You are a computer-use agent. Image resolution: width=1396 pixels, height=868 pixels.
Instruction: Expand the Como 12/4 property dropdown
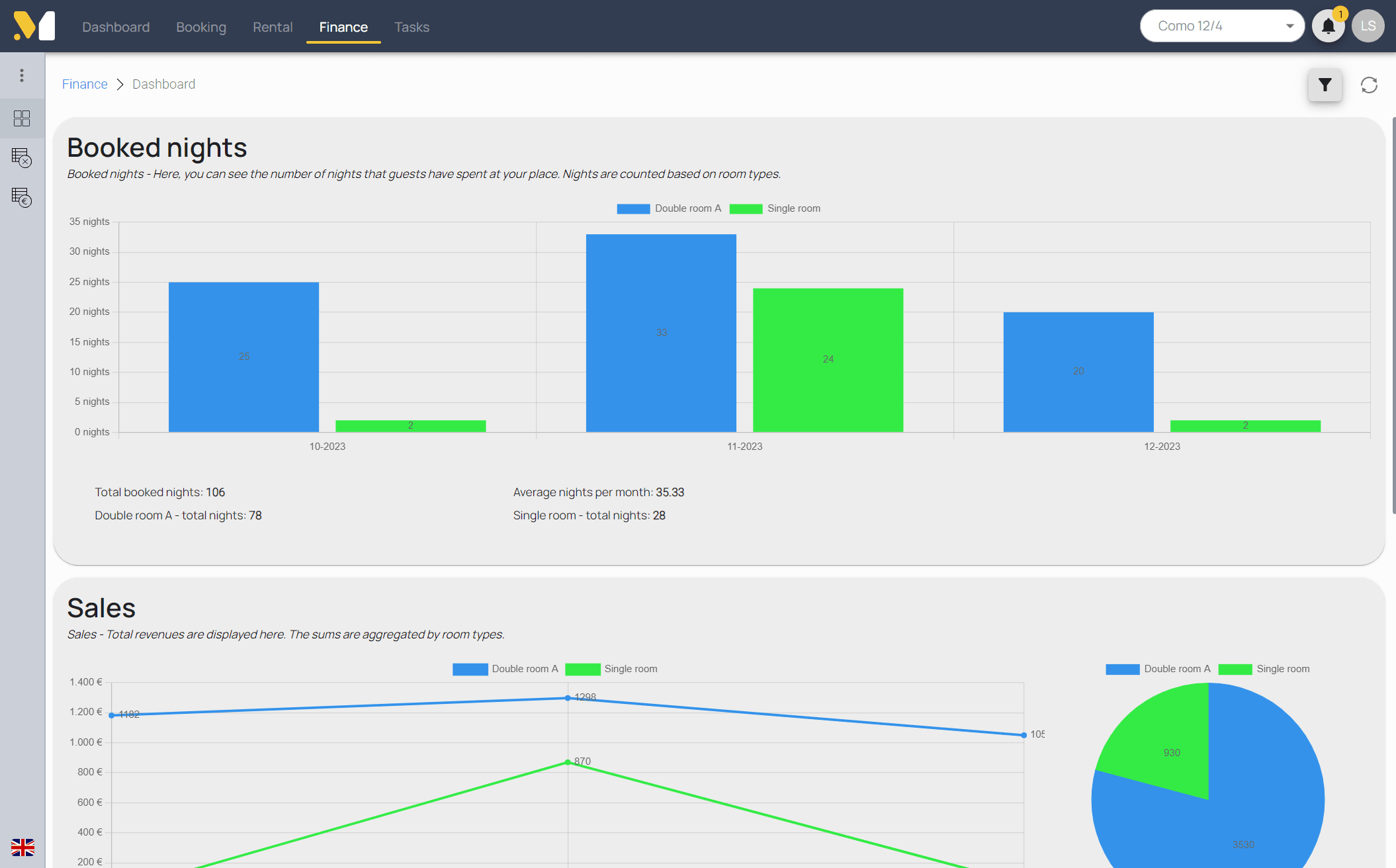point(1222,26)
